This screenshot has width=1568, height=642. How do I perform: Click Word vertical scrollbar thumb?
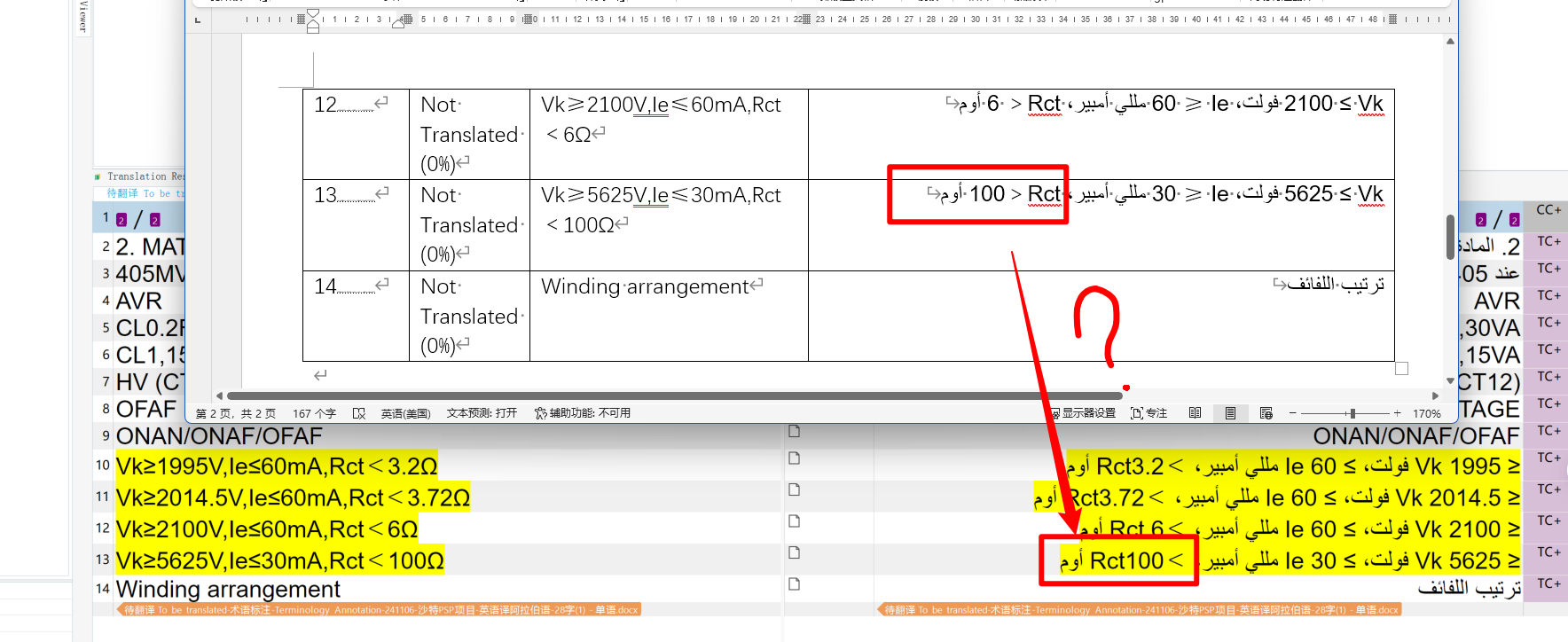pos(1450,237)
